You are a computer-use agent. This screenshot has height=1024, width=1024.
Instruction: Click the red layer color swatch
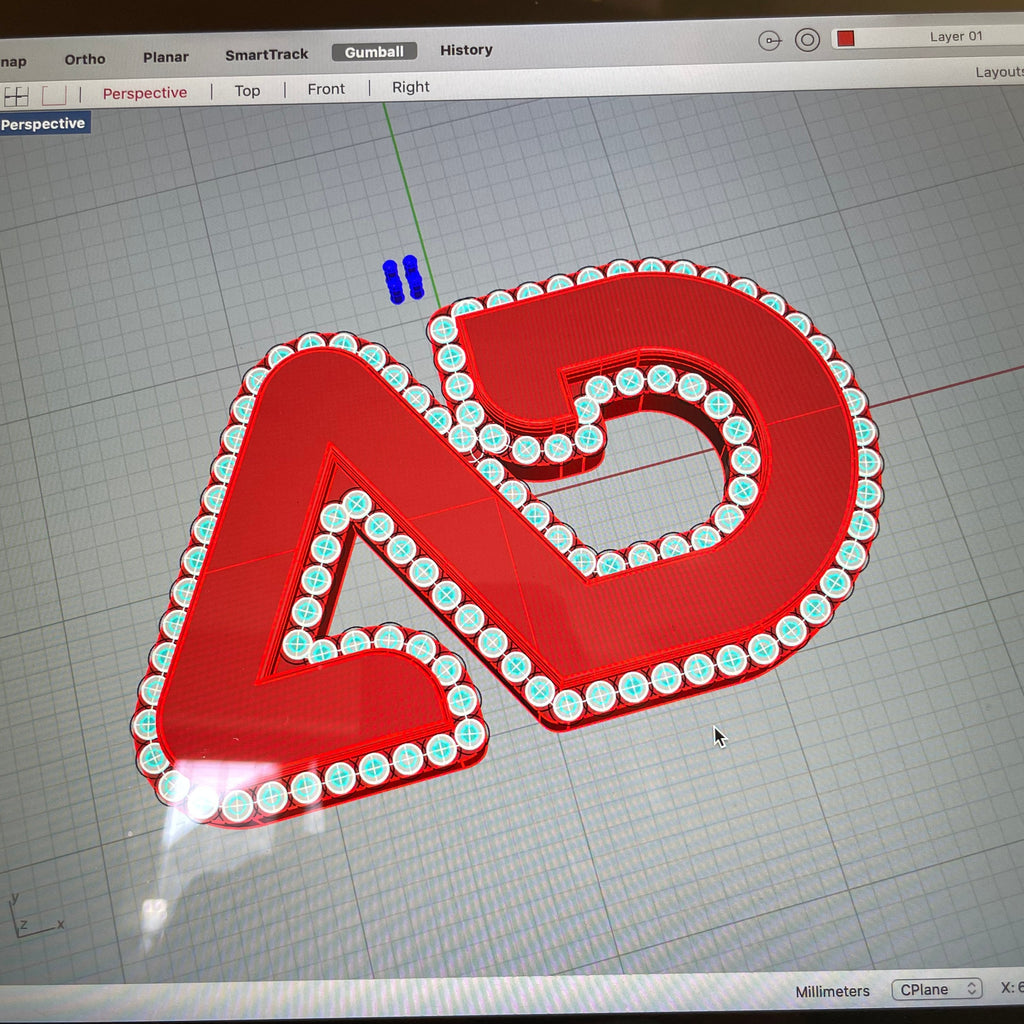tap(846, 39)
